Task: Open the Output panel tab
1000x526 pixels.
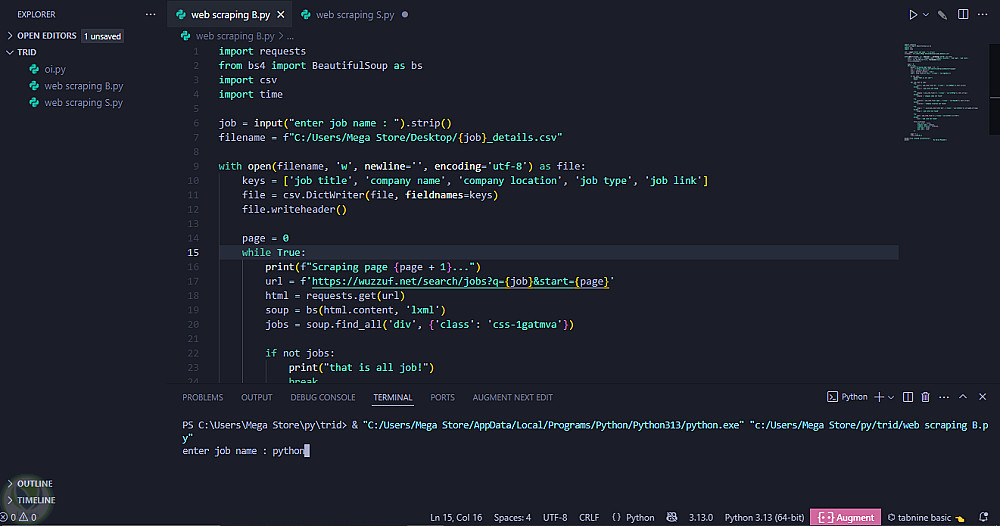Action: click(256, 397)
